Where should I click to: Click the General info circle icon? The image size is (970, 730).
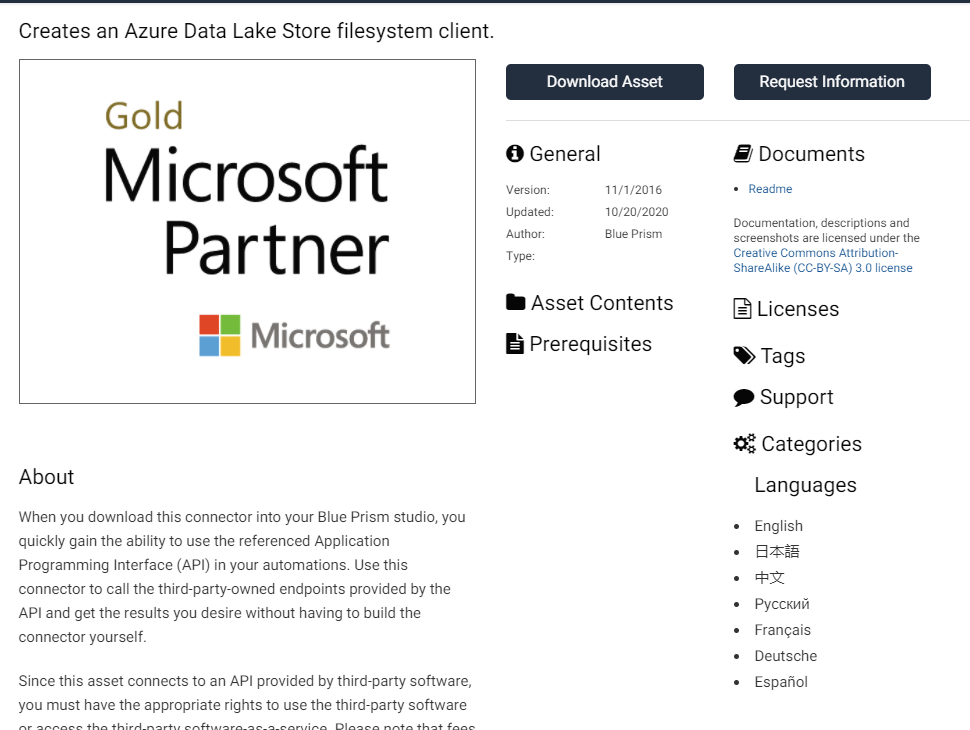coord(515,154)
